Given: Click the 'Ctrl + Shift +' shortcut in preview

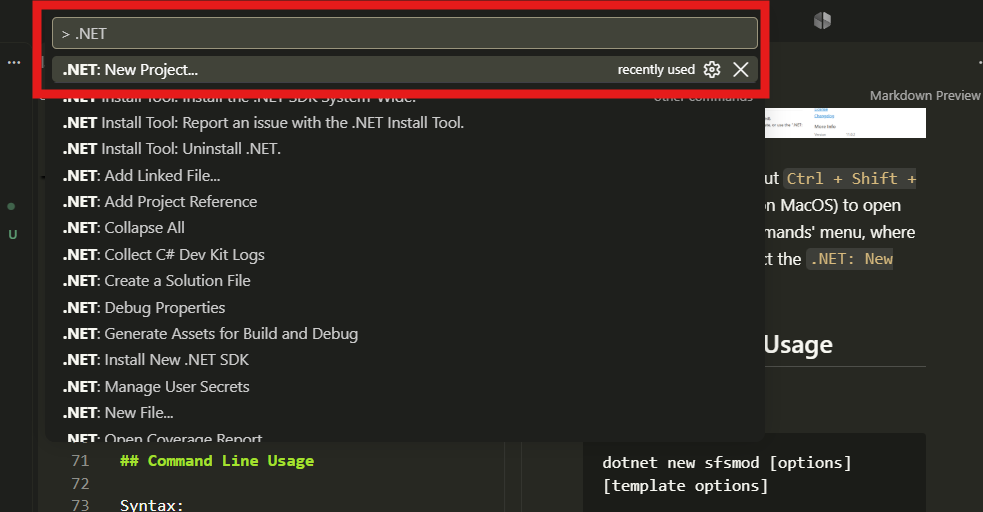Looking at the screenshot, I should pos(851,179).
